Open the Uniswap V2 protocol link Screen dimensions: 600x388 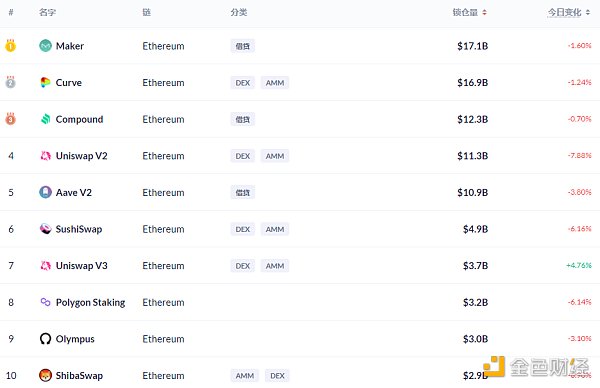pos(82,156)
